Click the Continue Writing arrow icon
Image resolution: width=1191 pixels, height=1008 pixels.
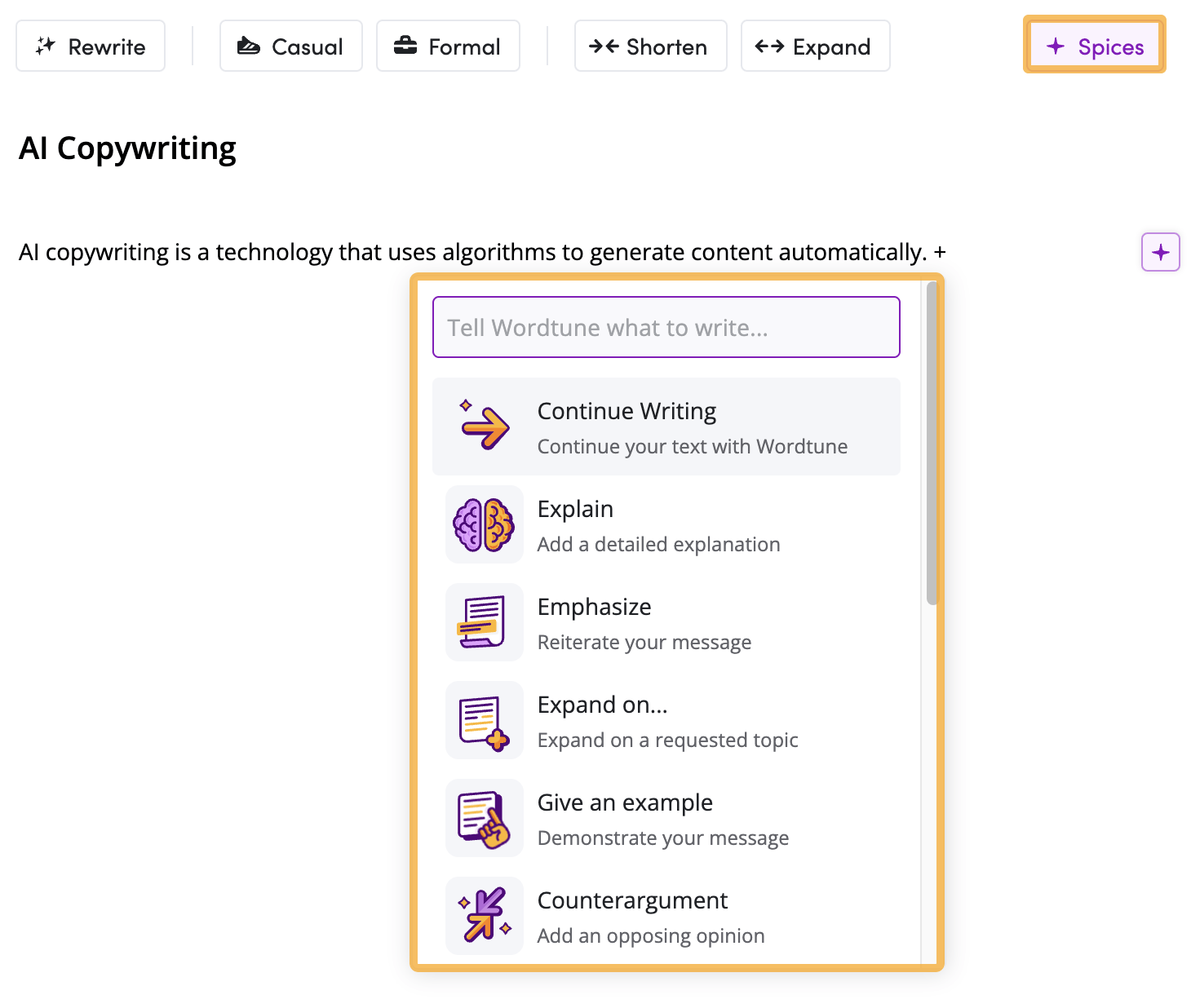tap(485, 426)
